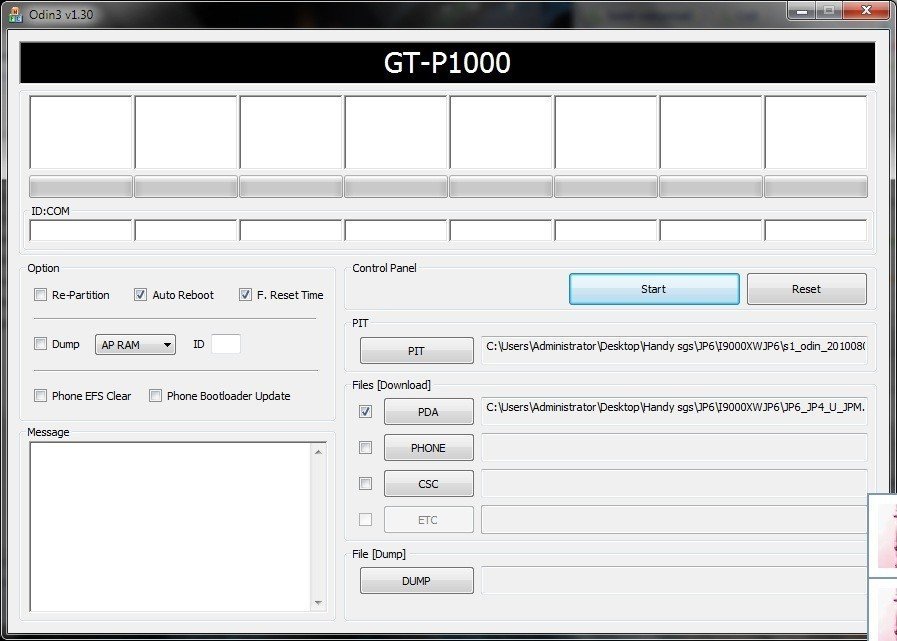This screenshot has width=897, height=641.
Task: Click the PDA file path field
Action: 674,411
